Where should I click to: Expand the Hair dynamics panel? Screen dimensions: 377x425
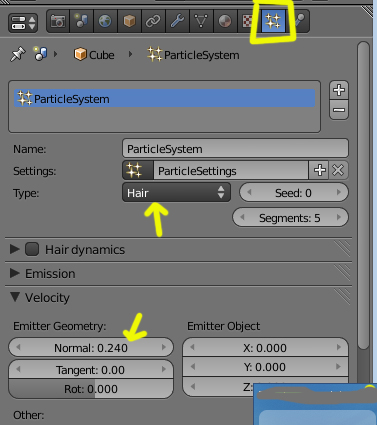[14, 249]
